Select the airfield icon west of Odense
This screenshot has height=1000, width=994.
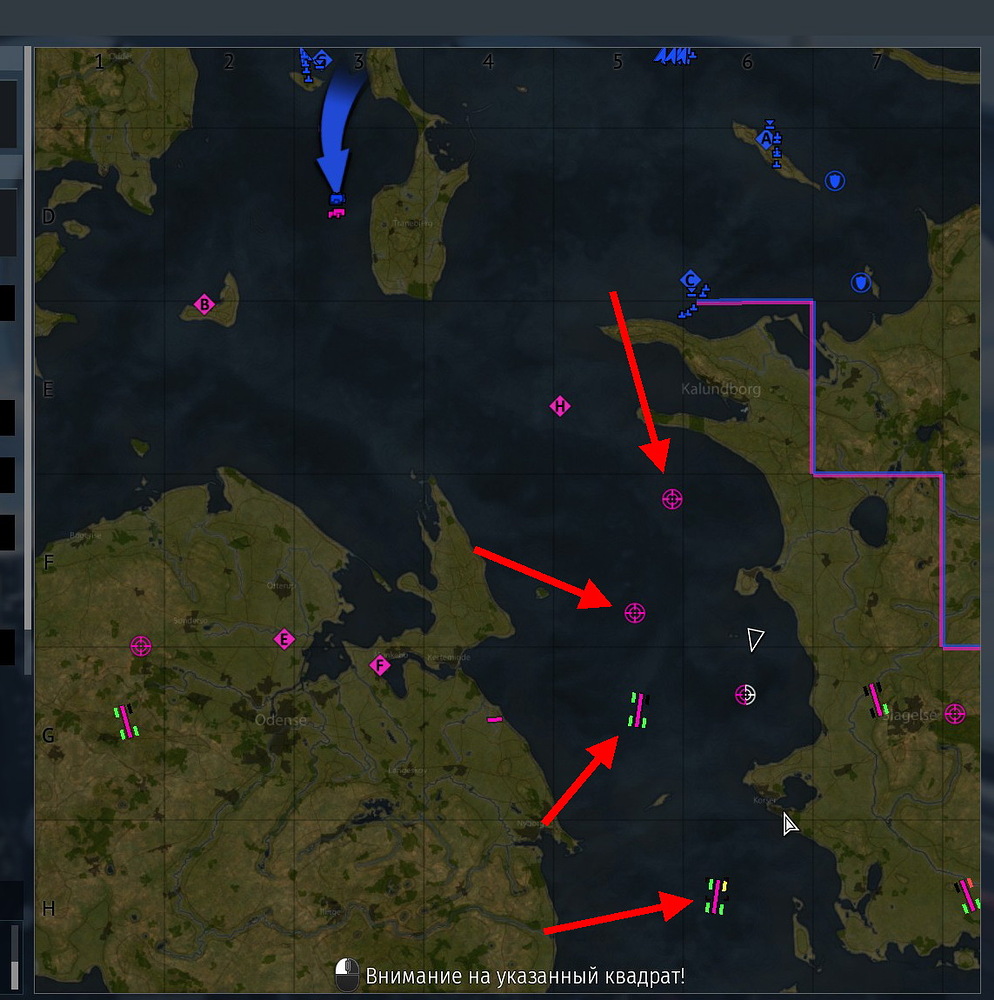pos(126,721)
